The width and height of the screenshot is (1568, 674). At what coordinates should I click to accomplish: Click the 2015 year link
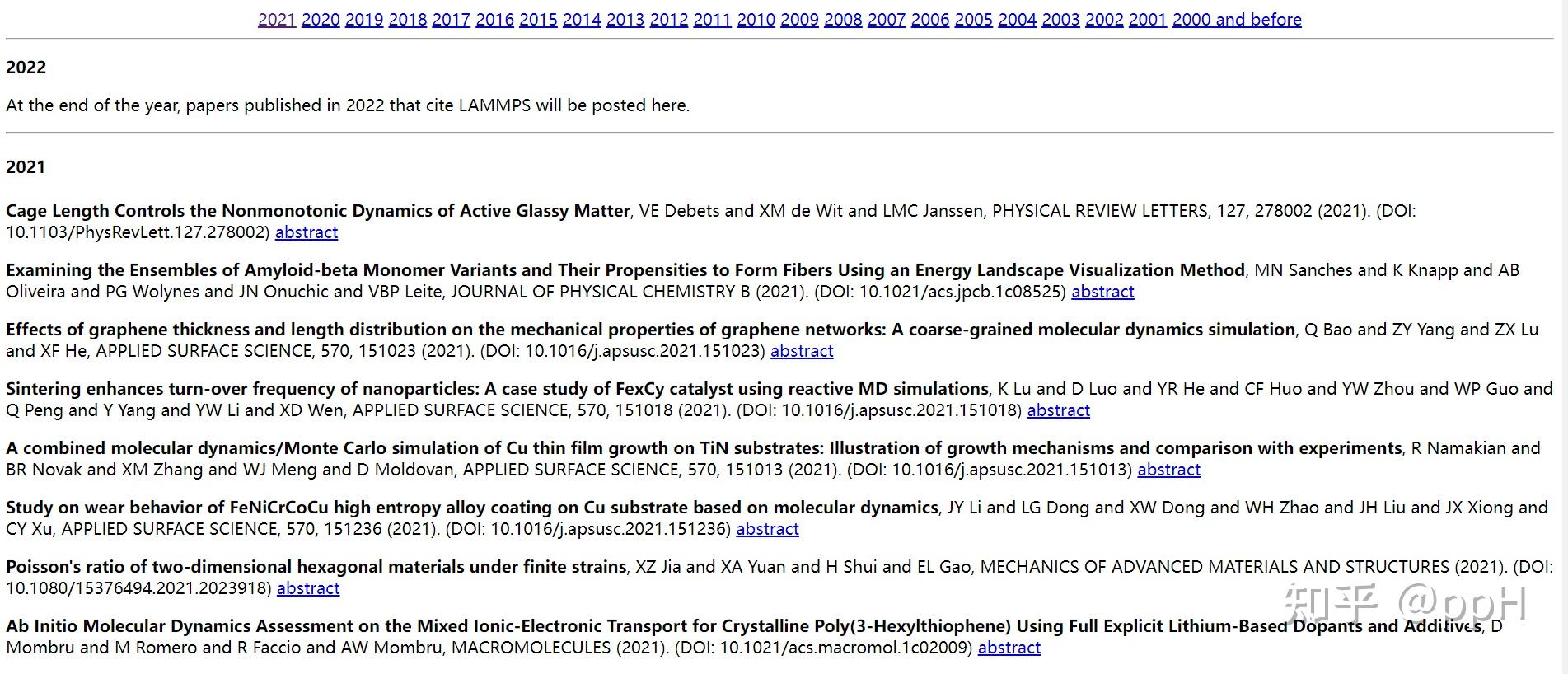pyautogui.click(x=538, y=20)
